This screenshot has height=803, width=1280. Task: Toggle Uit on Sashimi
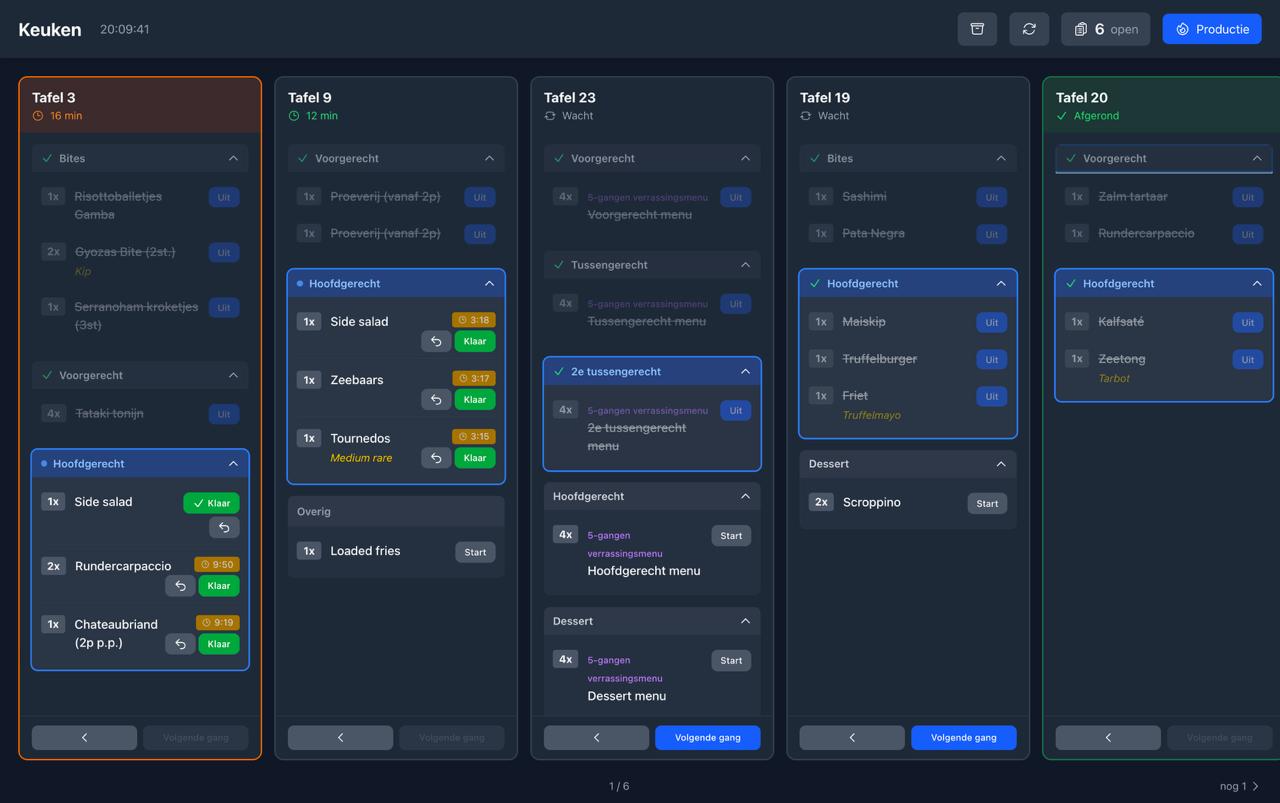(992, 197)
